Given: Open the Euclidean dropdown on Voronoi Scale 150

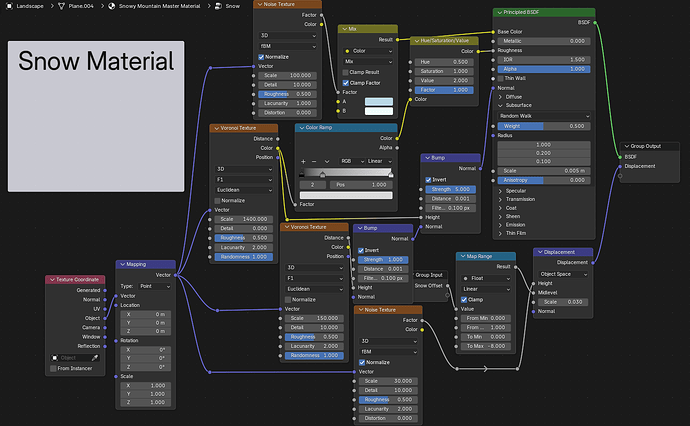Looking at the screenshot, I should (x=314, y=289).
